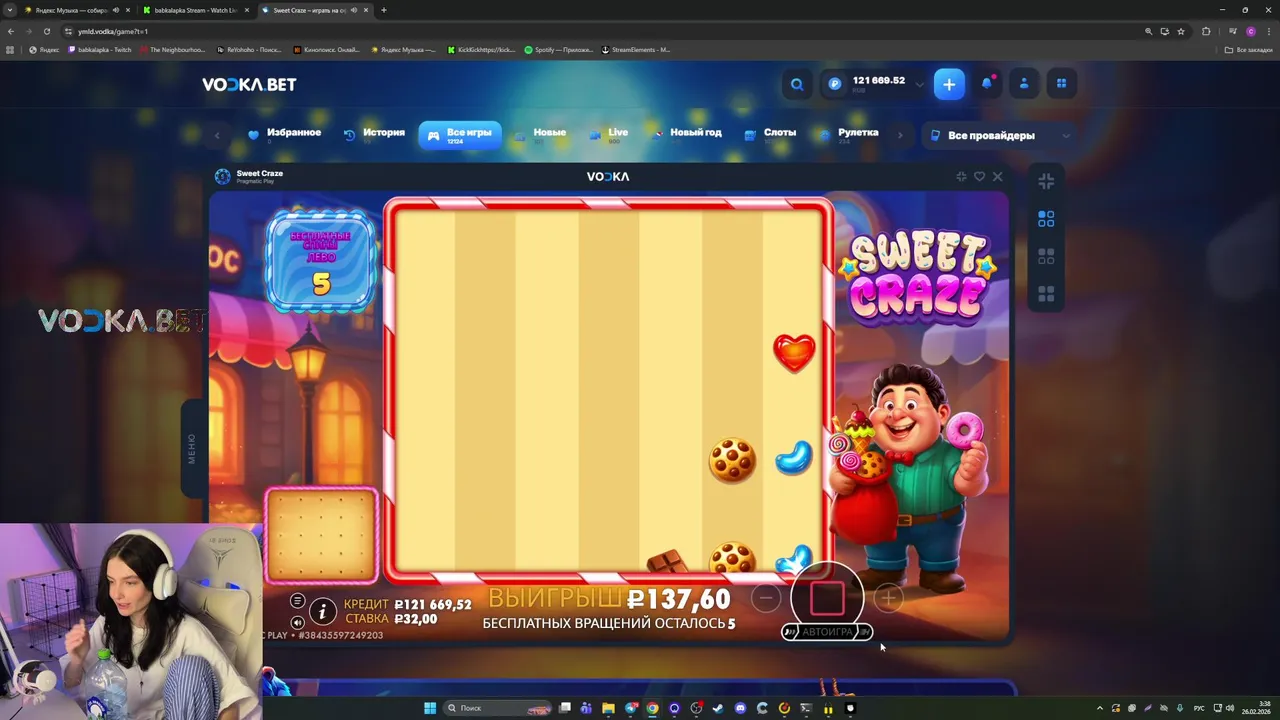This screenshot has width=1280, height=720.
Task: Click the minimize-view icon above the layout buttons
Action: pyautogui.click(x=1046, y=181)
